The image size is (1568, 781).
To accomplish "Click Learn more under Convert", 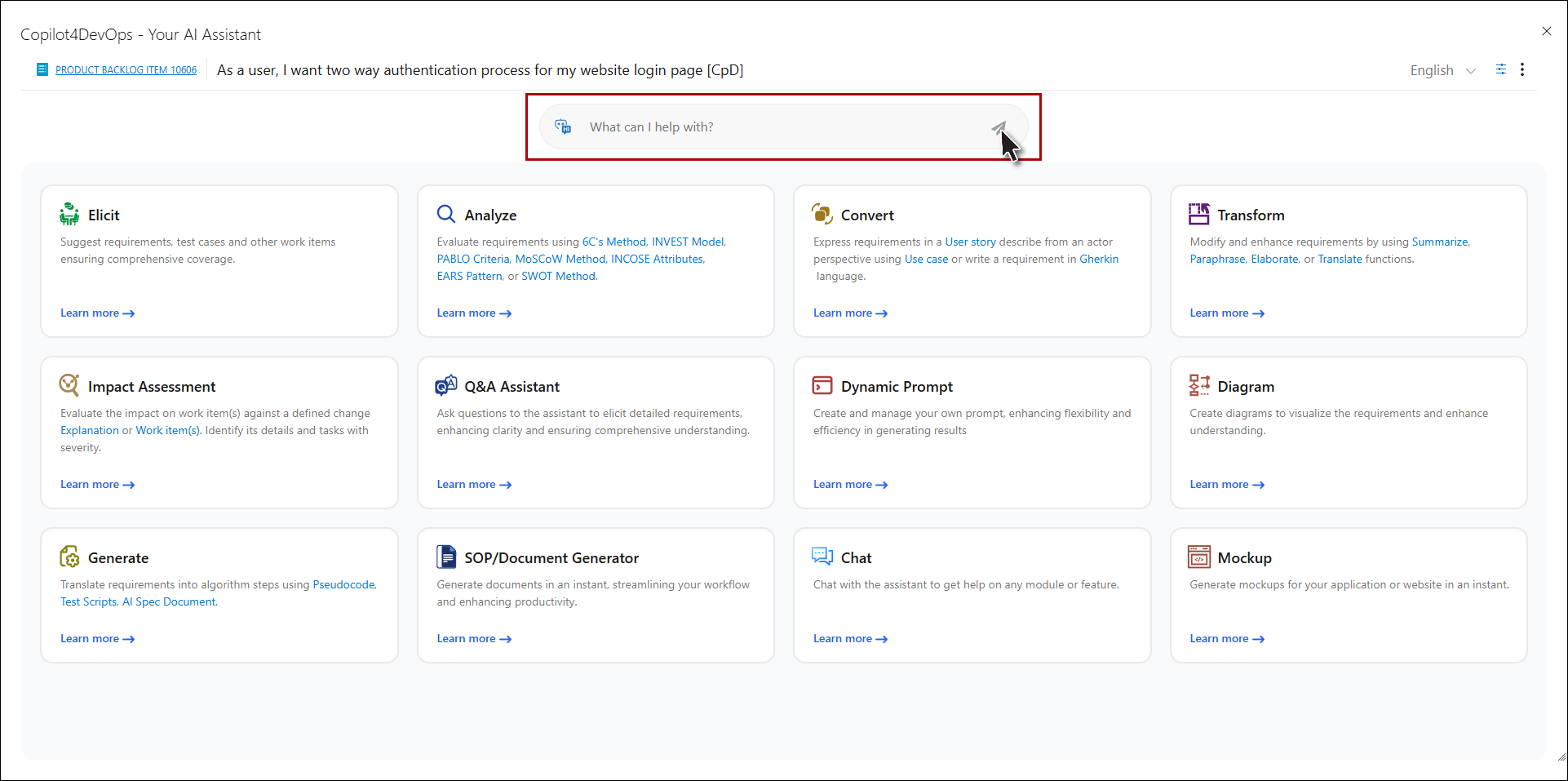I will click(x=849, y=313).
